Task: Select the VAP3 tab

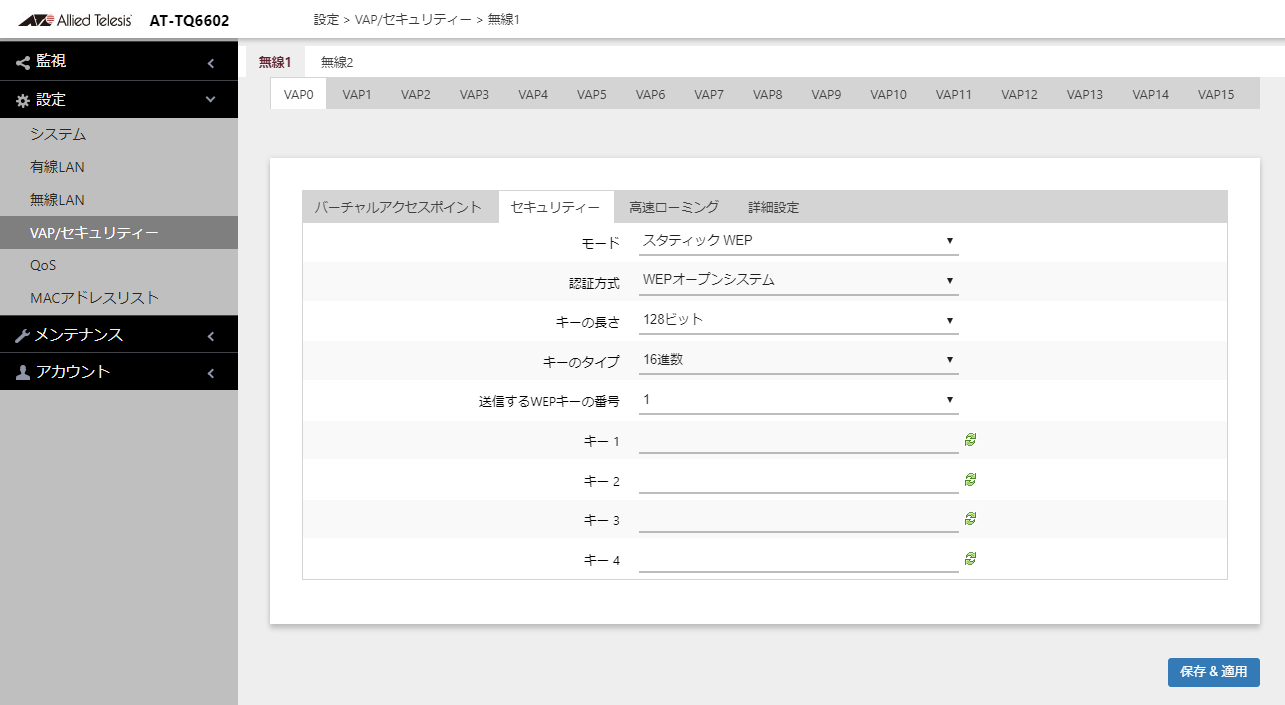Action: point(475,95)
